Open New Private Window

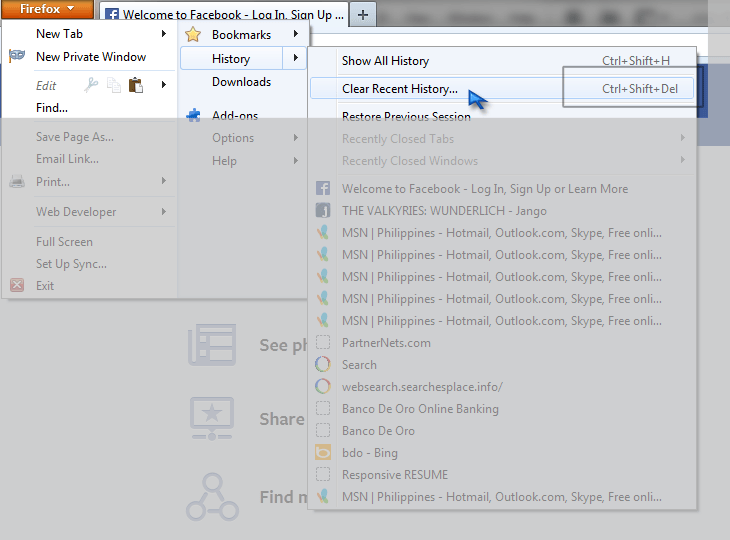pos(91,57)
